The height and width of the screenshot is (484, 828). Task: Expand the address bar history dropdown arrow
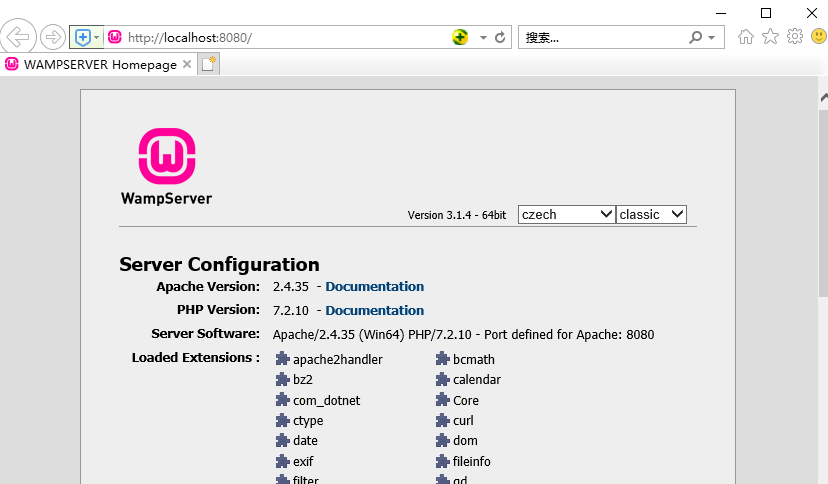click(483, 37)
